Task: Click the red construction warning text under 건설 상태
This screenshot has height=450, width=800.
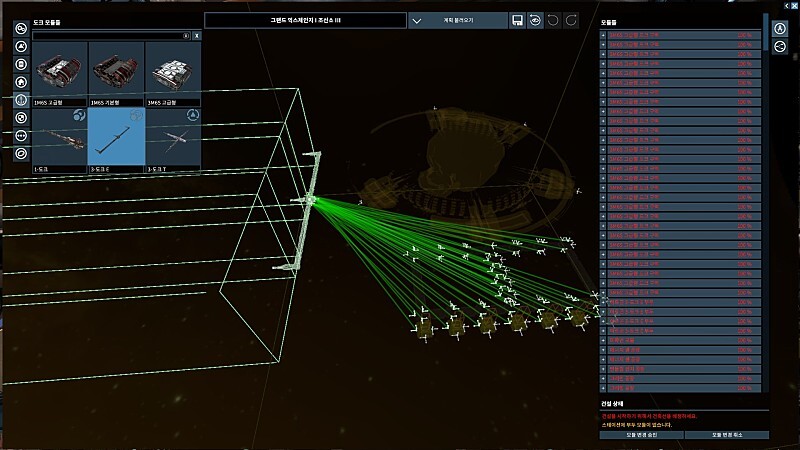Action: pyautogui.click(x=649, y=416)
